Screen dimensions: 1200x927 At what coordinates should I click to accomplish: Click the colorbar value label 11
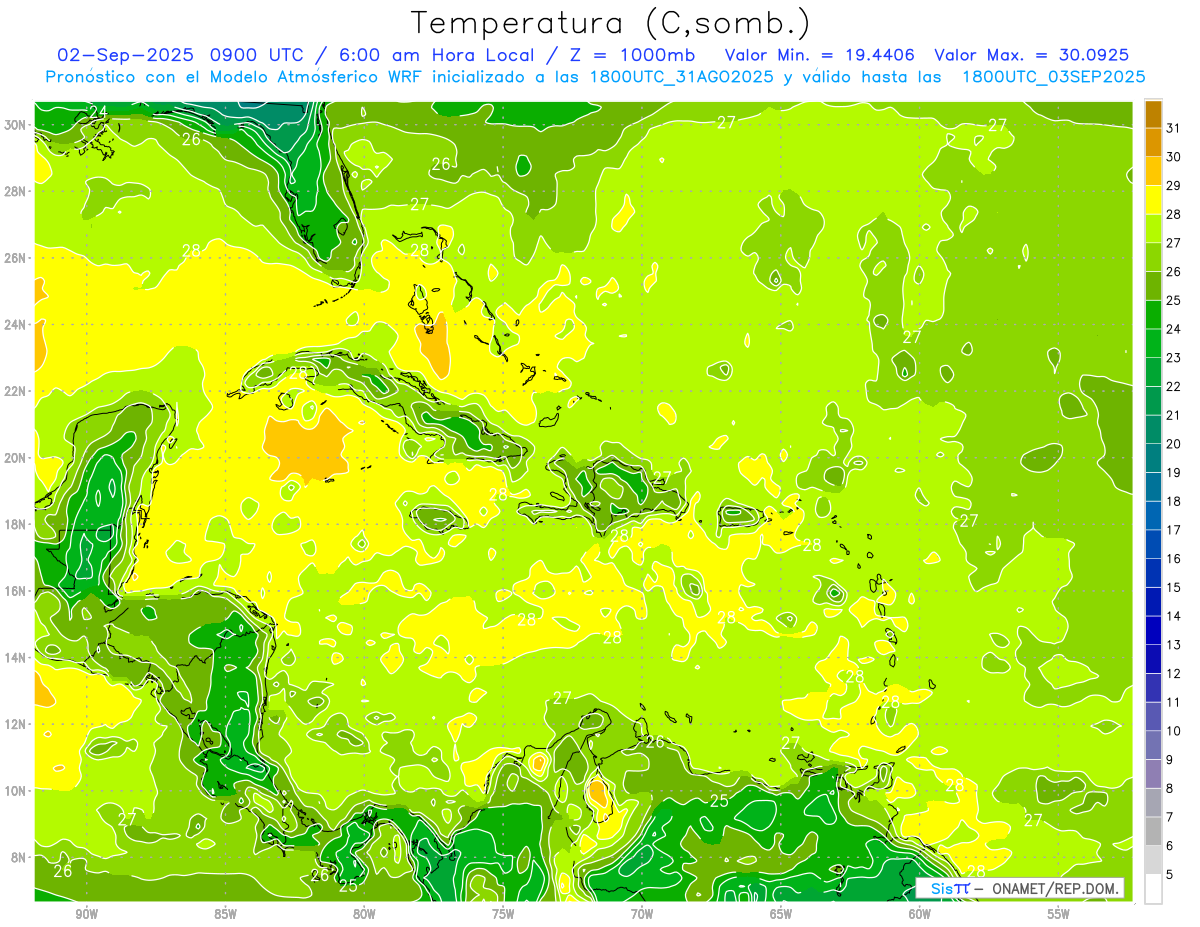click(1175, 702)
